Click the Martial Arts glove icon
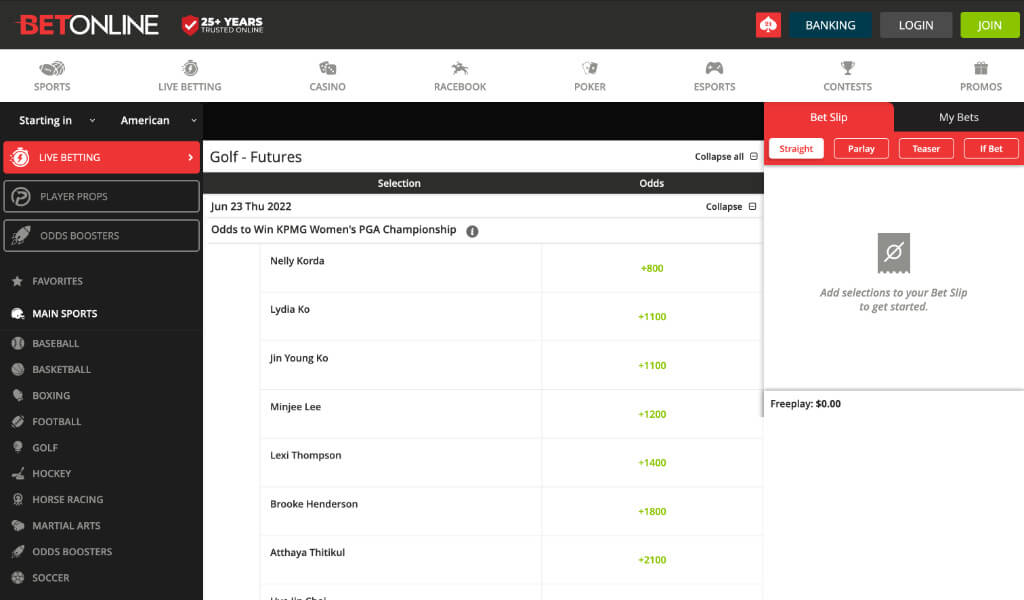Screen dimensions: 1024x600 pos(18,526)
